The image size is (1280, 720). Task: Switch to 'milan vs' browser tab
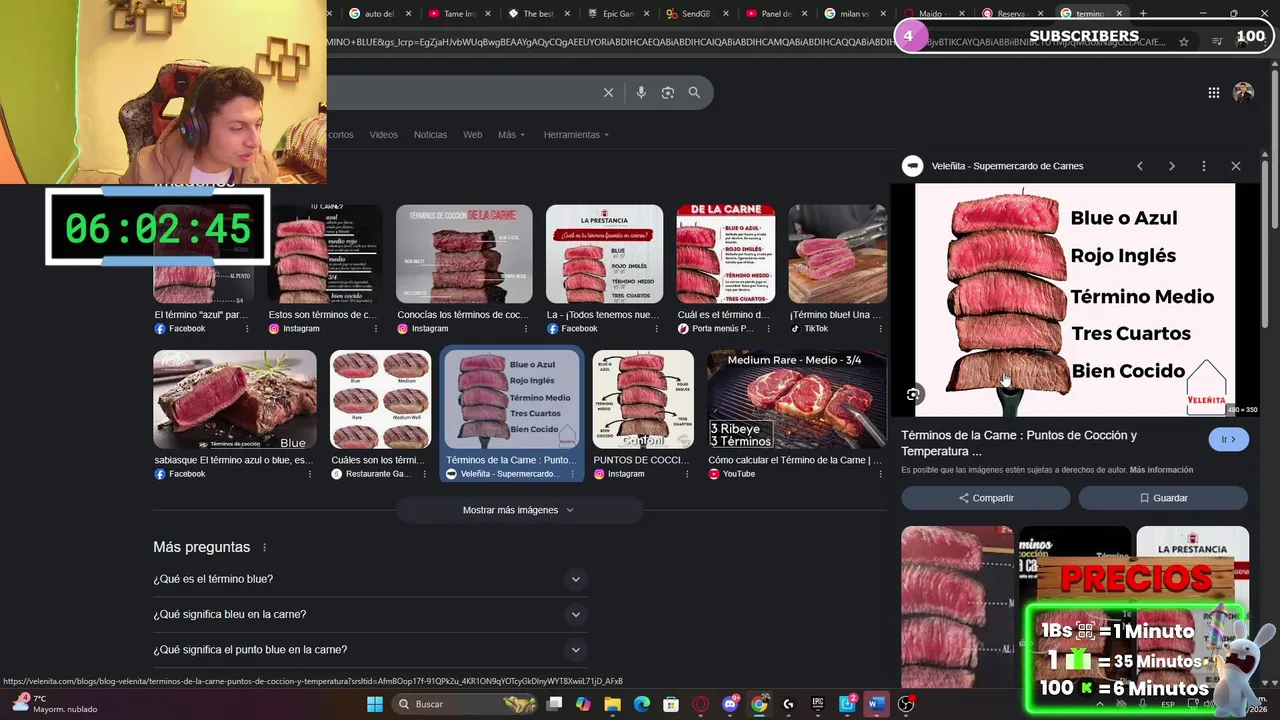[854, 14]
